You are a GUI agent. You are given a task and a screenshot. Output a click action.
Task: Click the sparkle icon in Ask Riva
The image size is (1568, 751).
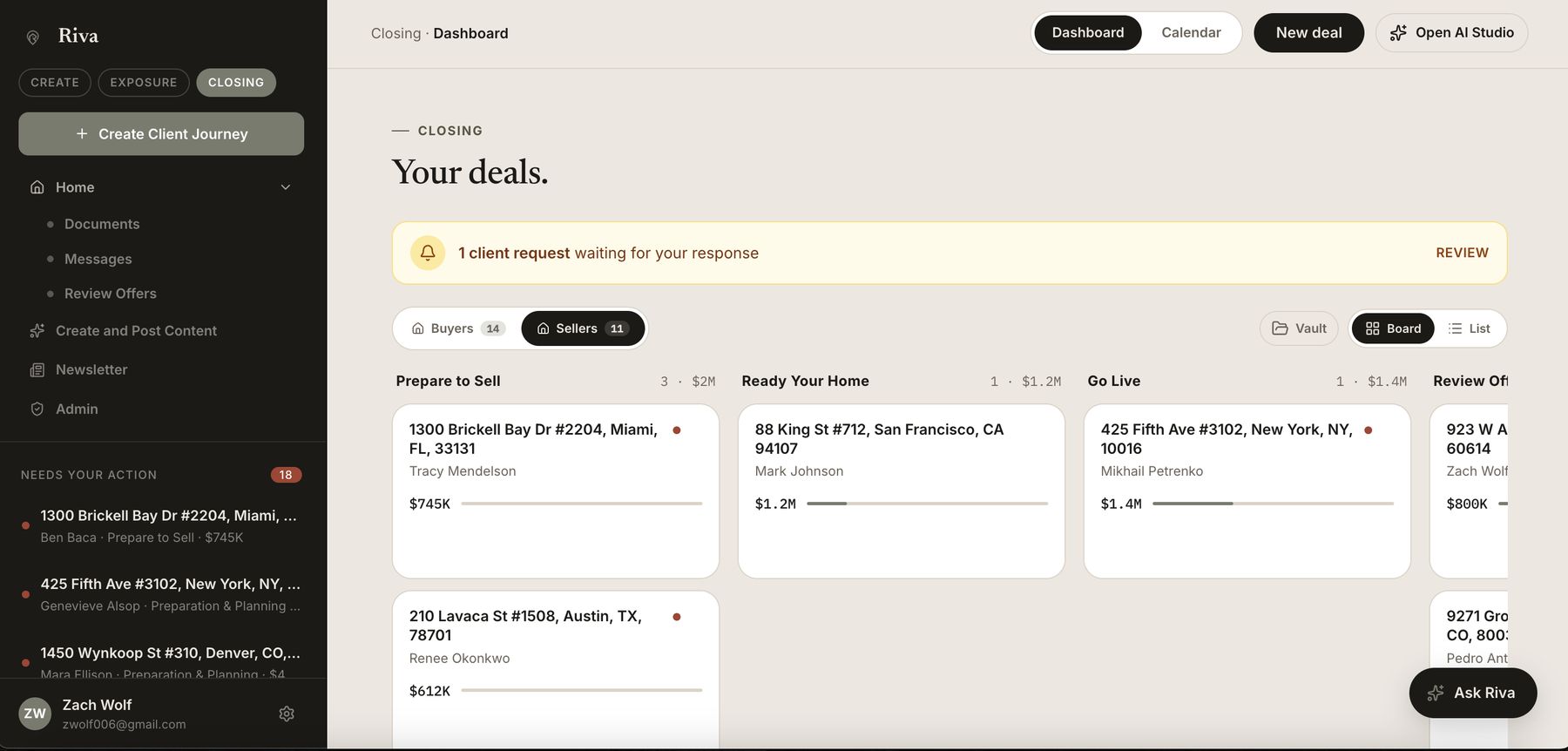point(1436,693)
